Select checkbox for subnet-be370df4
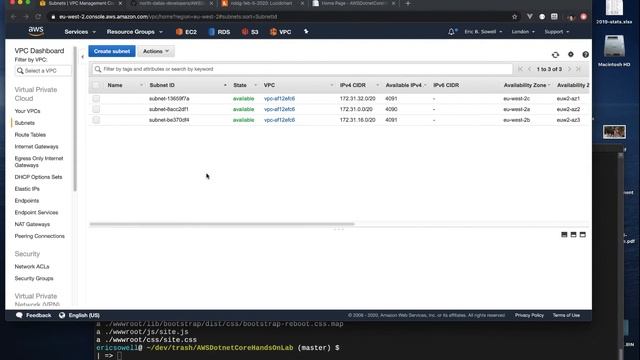640x360 pixels. (96, 120)
